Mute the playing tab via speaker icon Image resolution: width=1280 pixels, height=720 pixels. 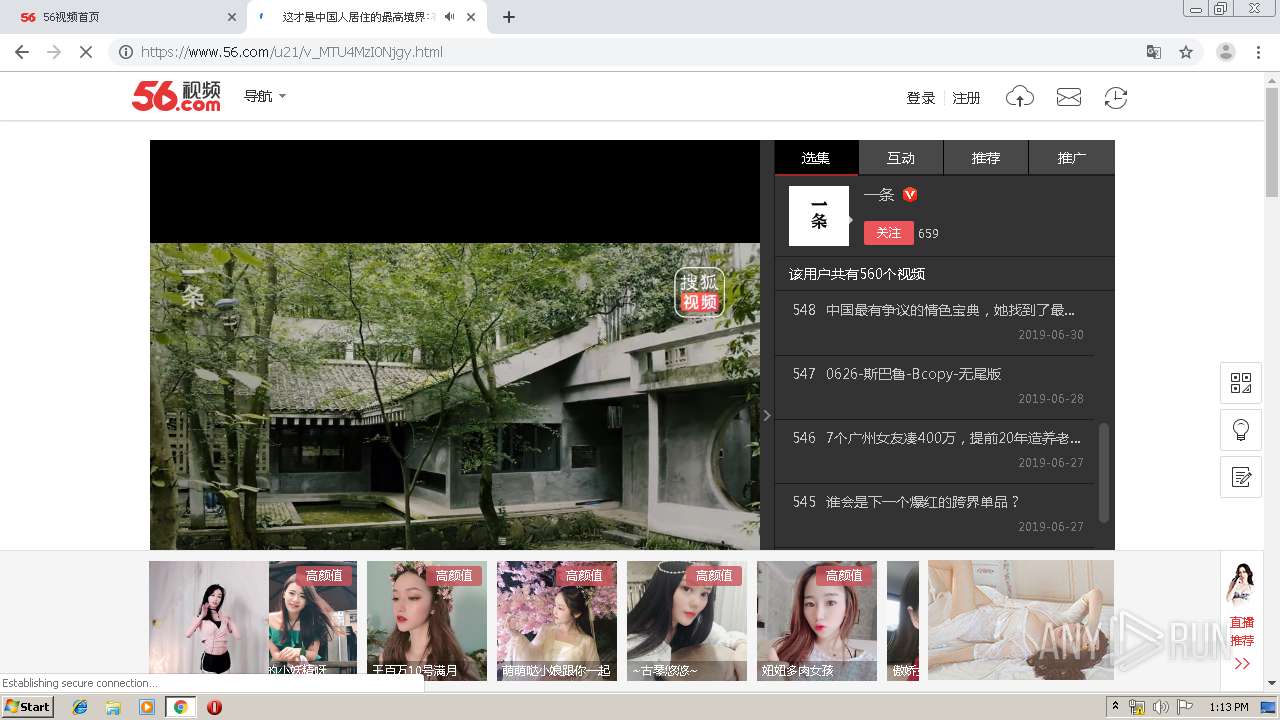click(450, 17)
